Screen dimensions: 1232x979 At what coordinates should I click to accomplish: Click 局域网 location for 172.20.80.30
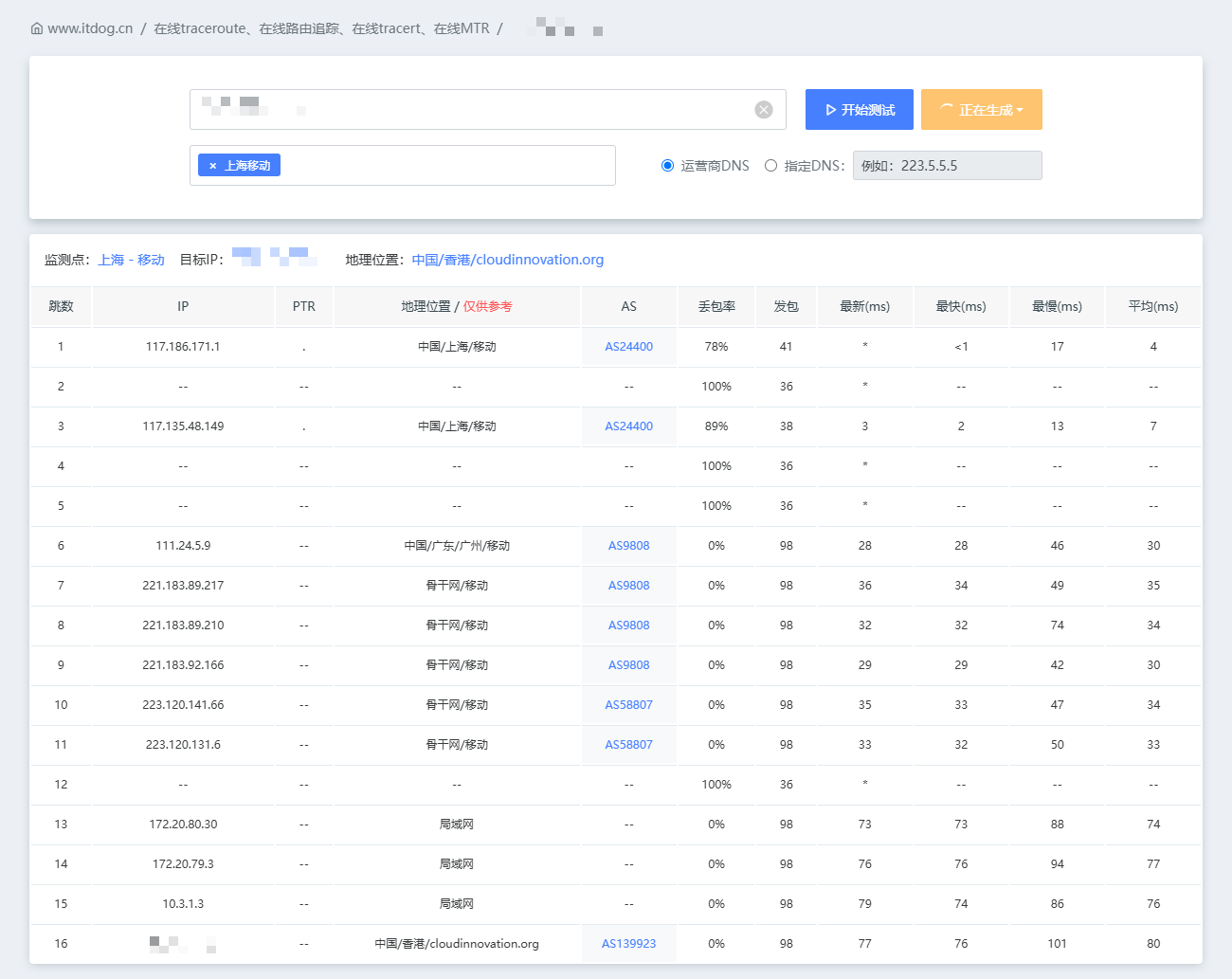(x=457, y=825)
